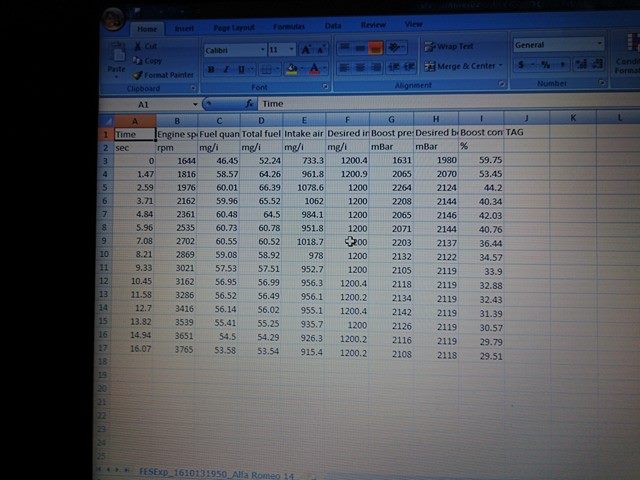Set Top Align for cells
Screen dimensions: 640x480
[345, 48]
